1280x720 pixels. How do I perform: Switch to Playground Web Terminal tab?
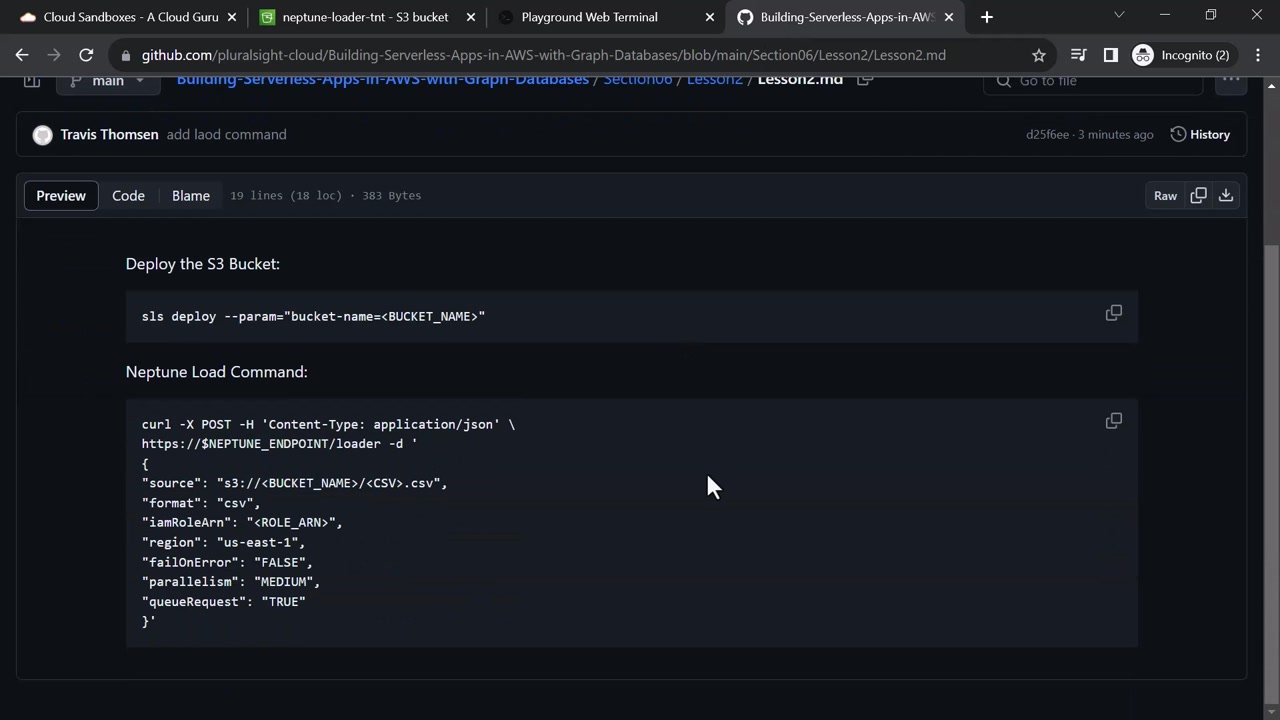coord(589,17)
